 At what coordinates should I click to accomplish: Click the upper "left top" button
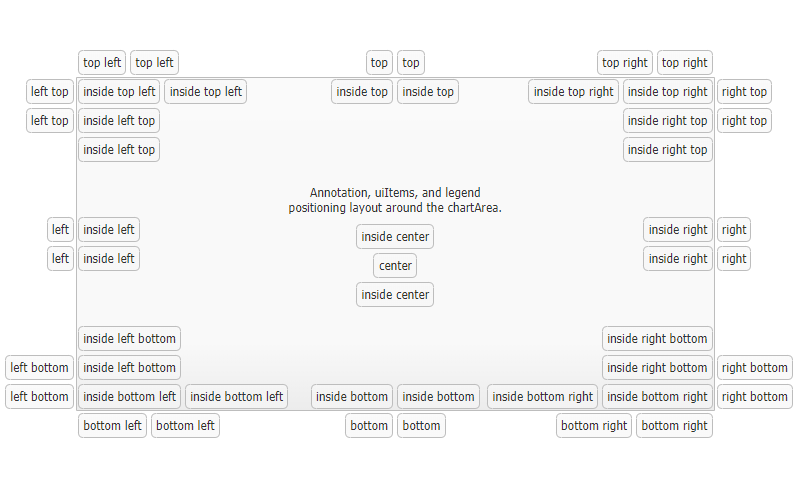50,92
